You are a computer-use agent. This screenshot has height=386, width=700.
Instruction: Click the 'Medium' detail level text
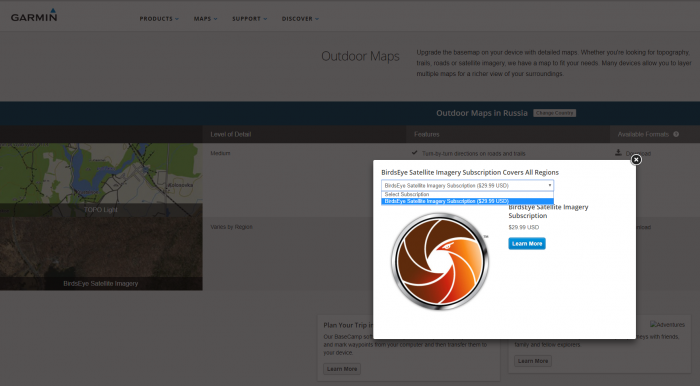(221, 153)
